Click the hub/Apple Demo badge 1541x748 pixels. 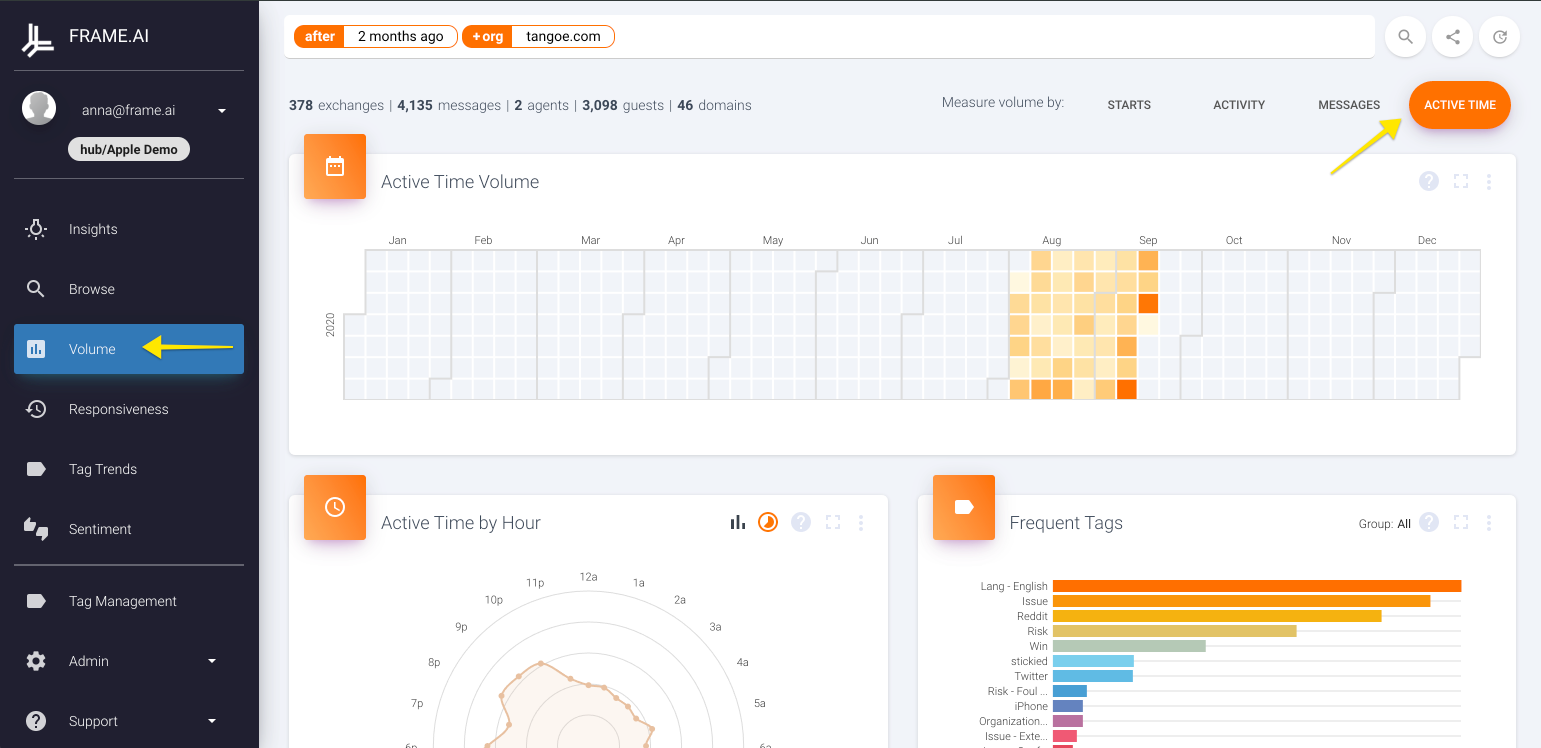pyautogui.click(x=129, y=149)
